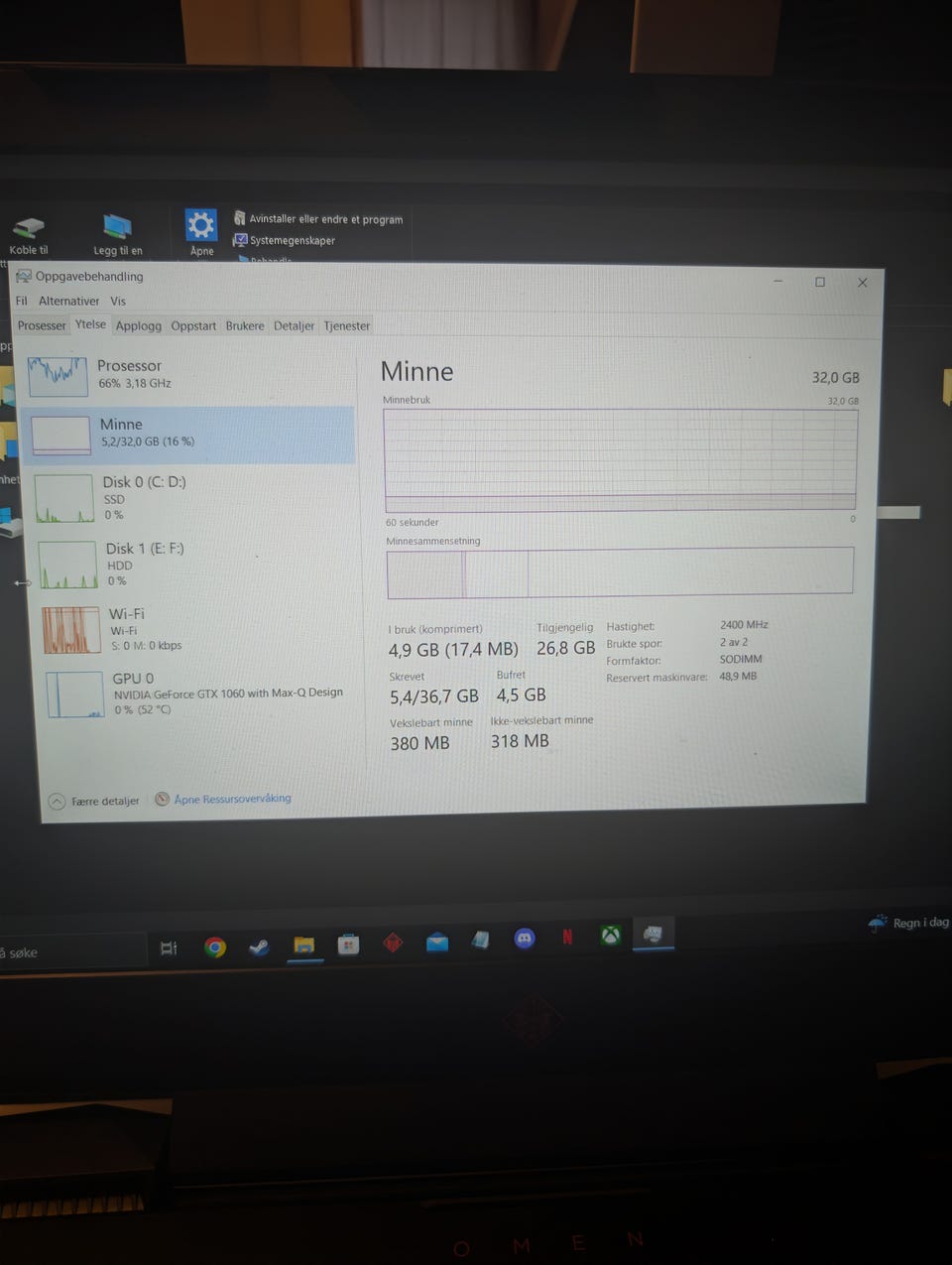952x1265 pixels.
Task: Switch to the Oppstart tab
Action: (193, 325)
